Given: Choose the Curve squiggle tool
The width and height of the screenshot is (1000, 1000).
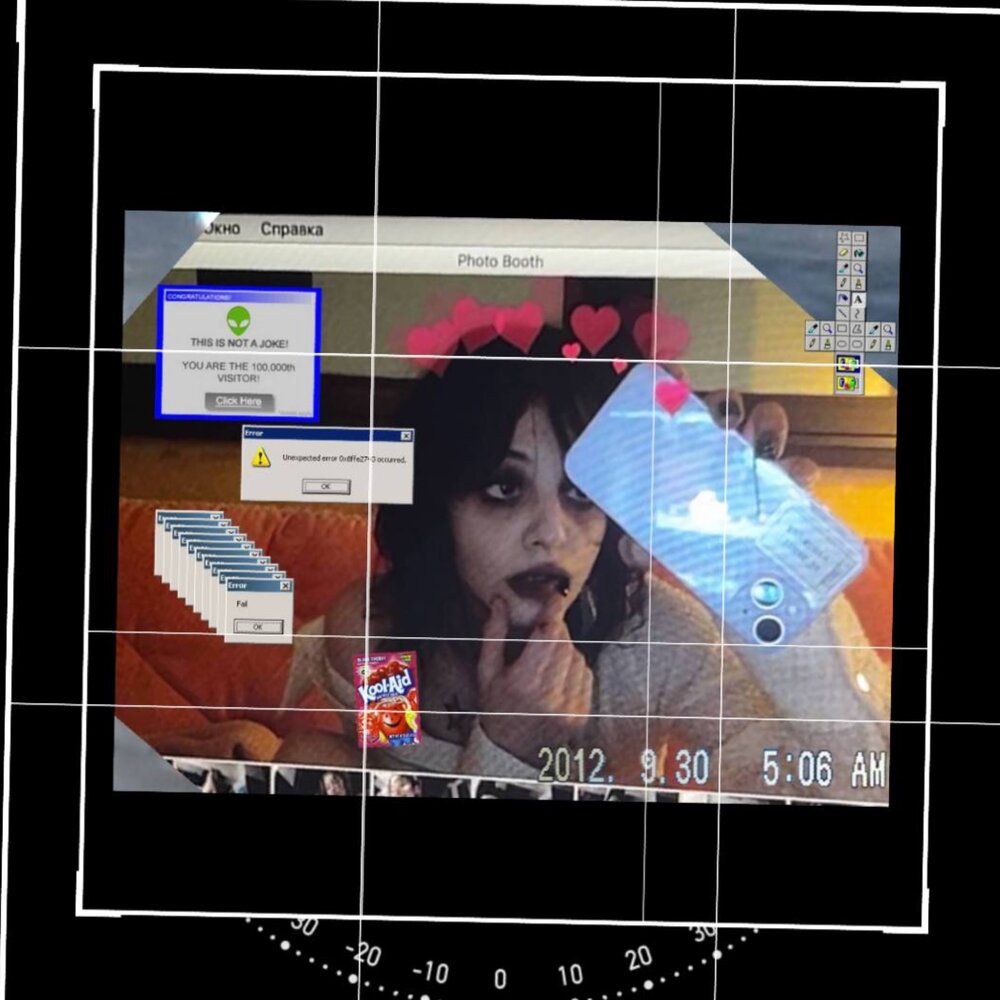Looking at the screenshot, I should 858,314.
